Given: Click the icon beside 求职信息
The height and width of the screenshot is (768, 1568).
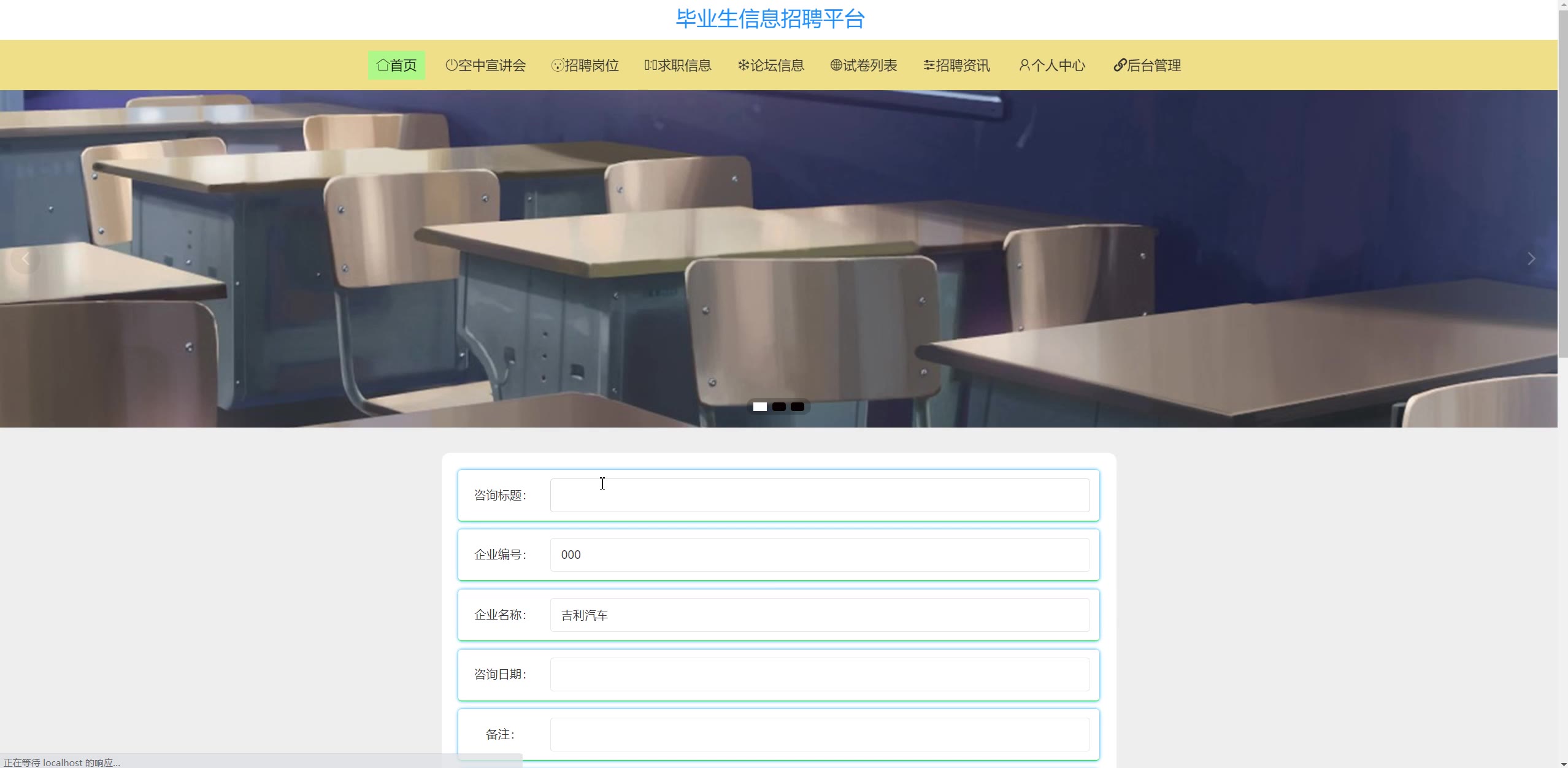Looking at the screenshot, I should tap(651, 64).
